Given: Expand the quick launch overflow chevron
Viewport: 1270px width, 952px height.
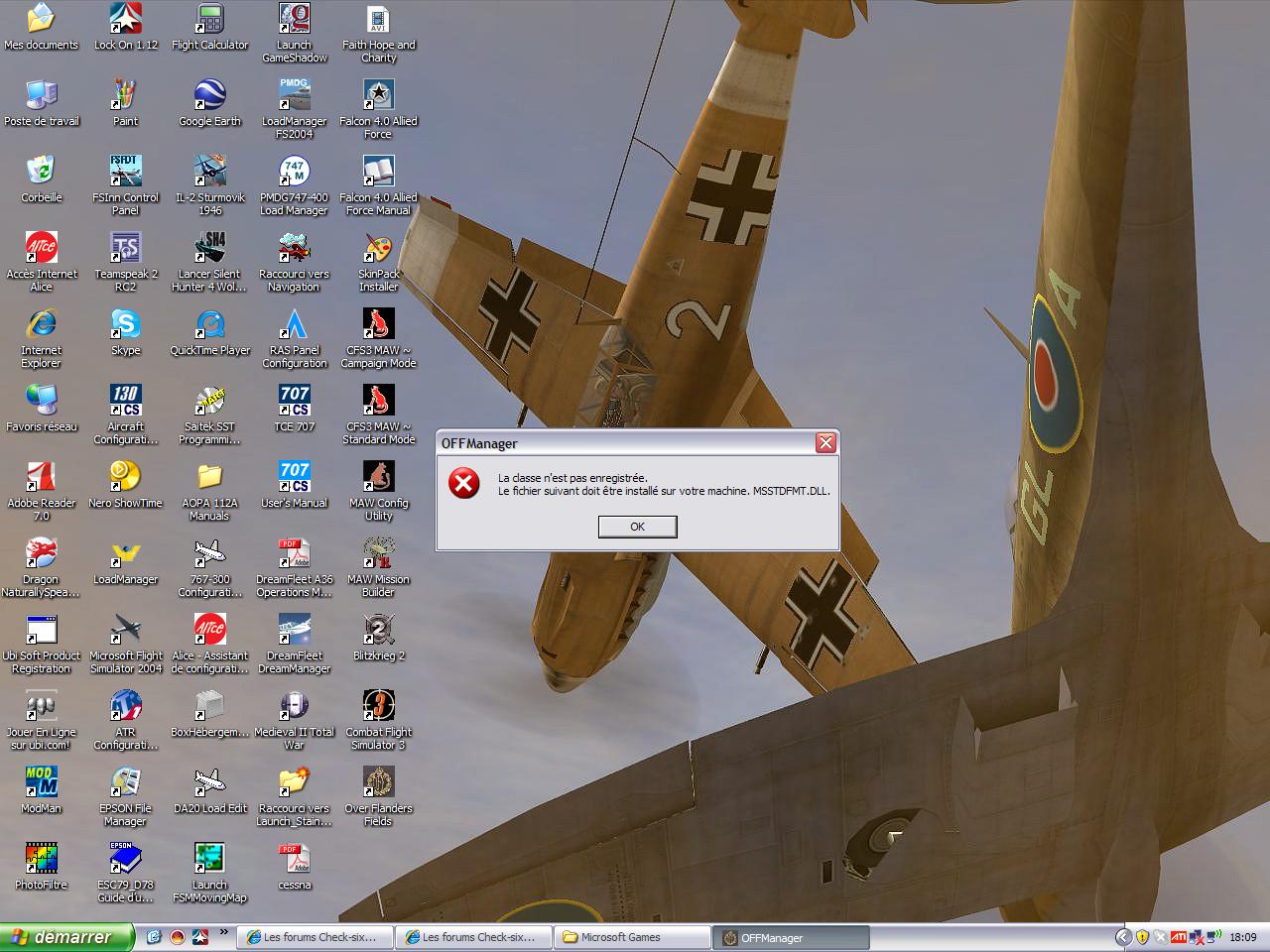Looking at the screenshot, I should 224,932.
